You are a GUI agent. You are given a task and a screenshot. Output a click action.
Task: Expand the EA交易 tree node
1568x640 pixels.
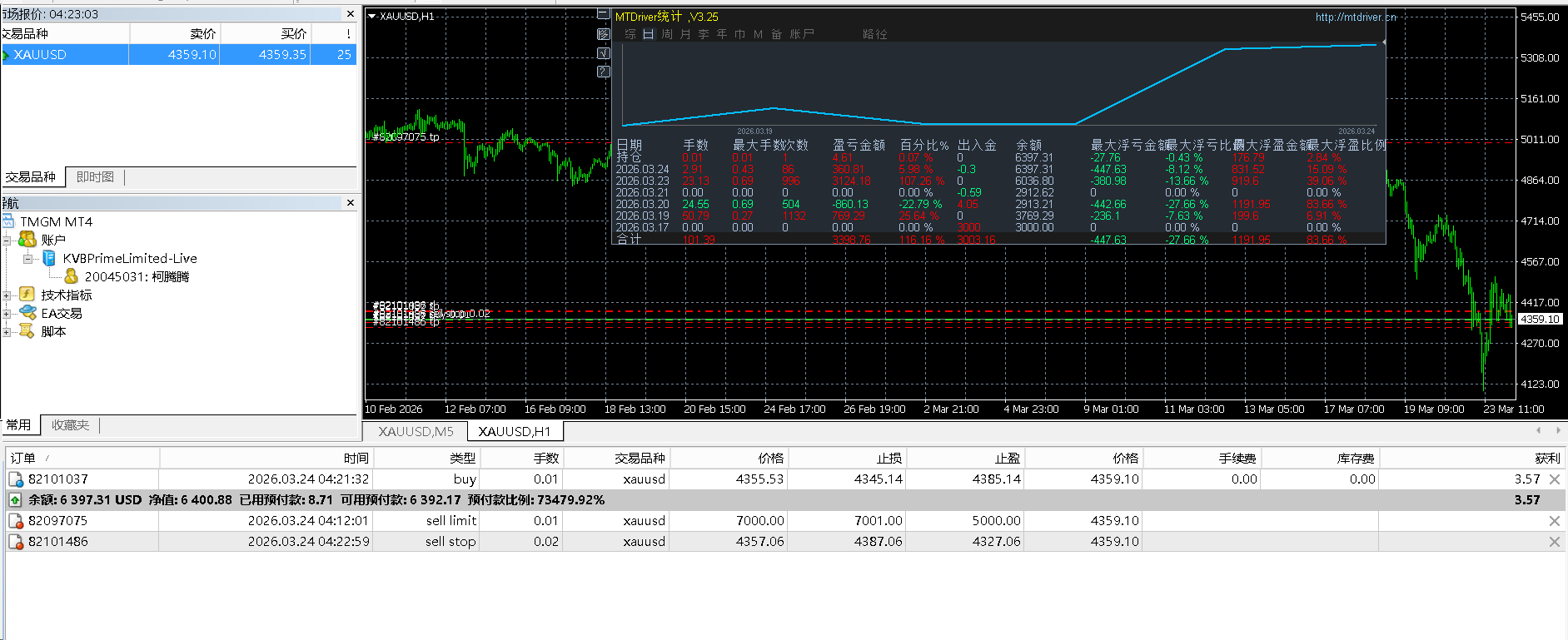[7, 314]
